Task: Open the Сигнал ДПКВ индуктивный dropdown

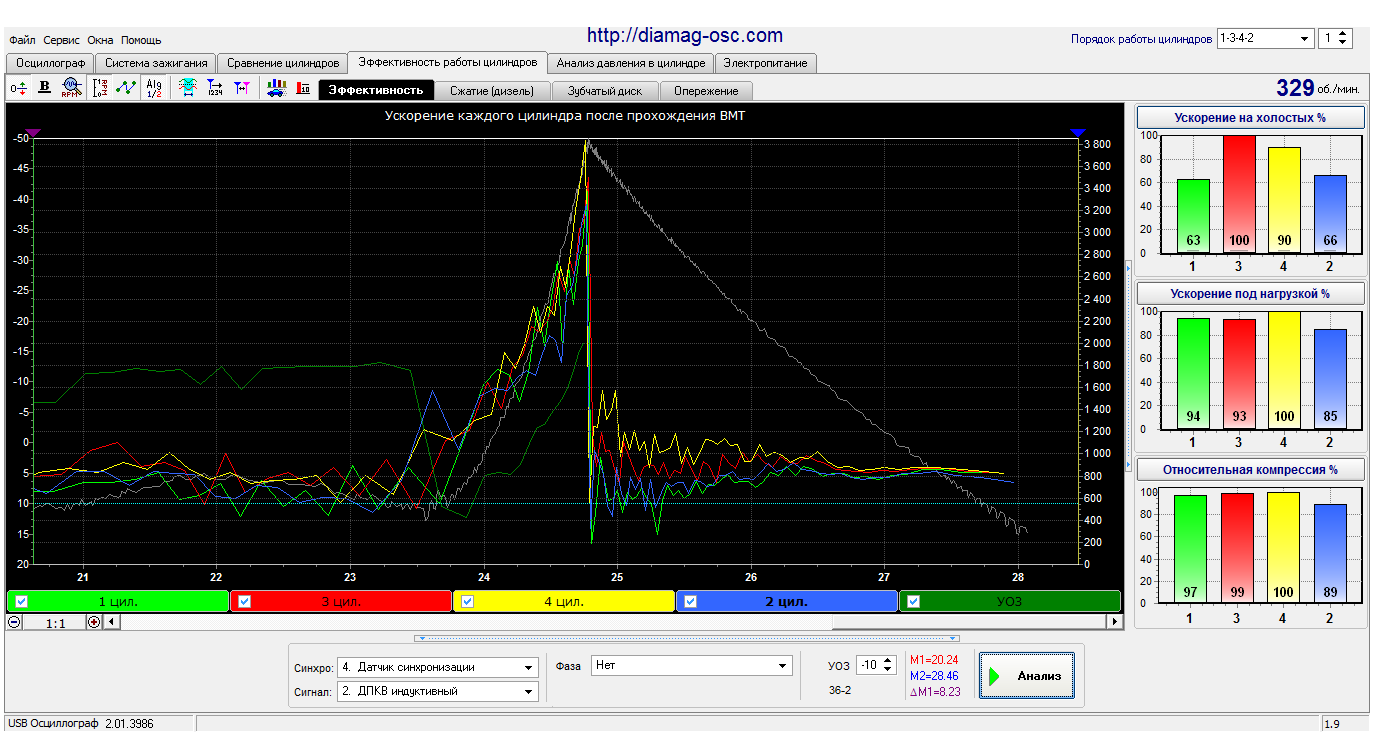Action: (x=438, y=691)
